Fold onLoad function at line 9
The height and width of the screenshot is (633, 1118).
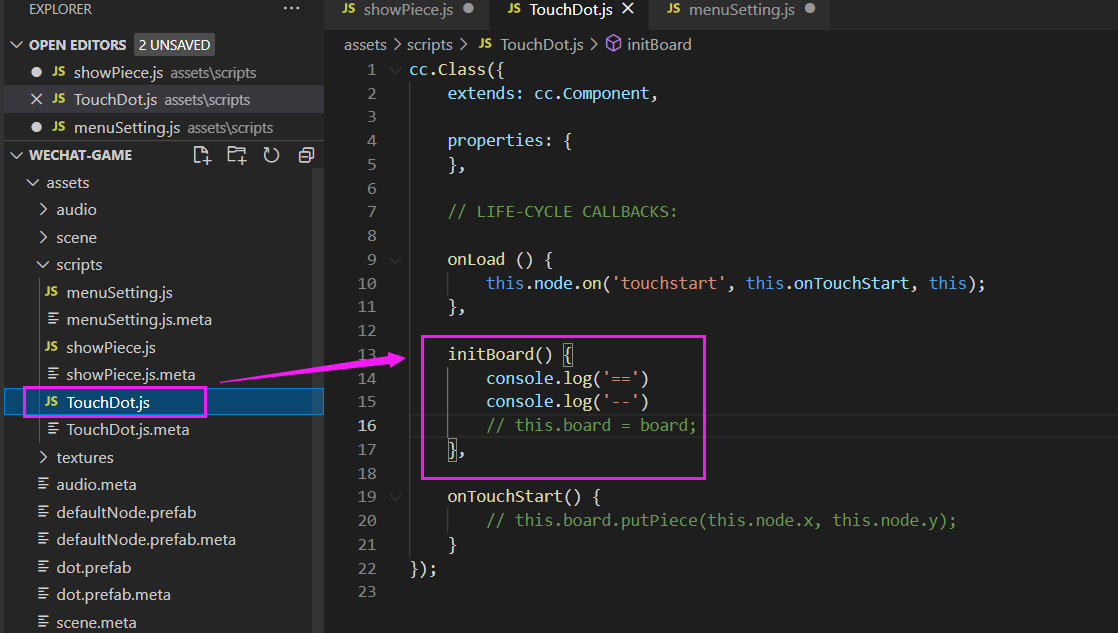[395, 259]
